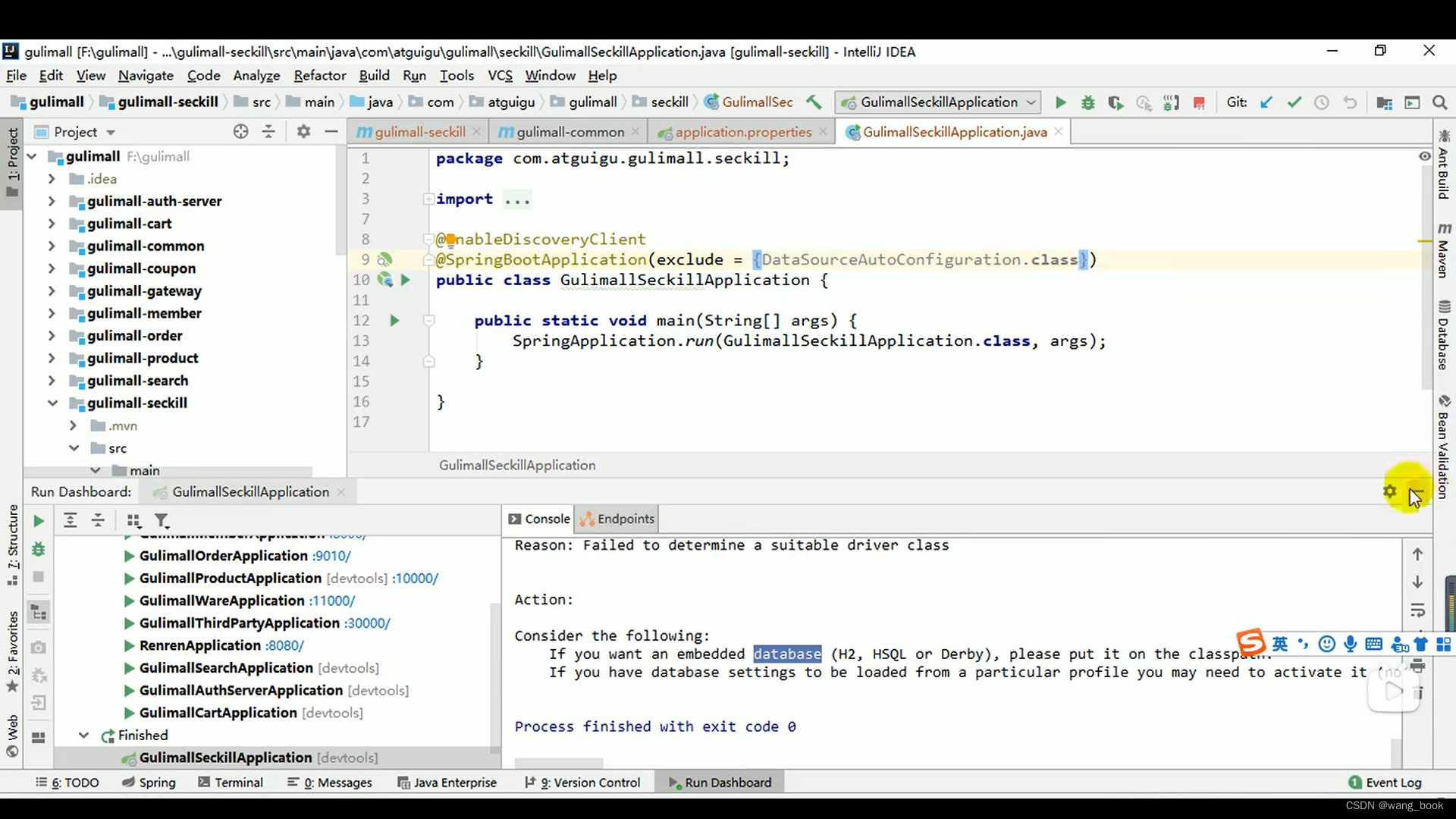This screenshot has height=819, width=1456.
Task: Close the gulimall-seckill editor tab
Action: click(476, 131)
